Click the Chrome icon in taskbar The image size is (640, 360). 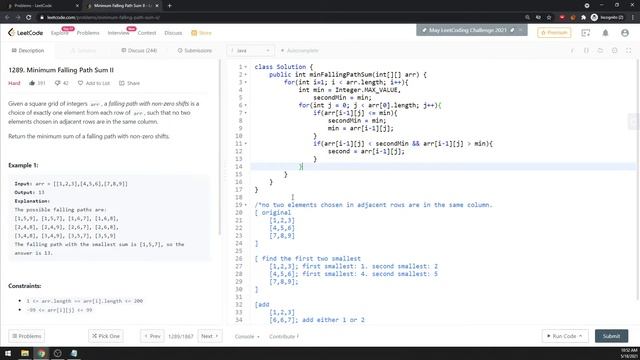pos(41,353)
